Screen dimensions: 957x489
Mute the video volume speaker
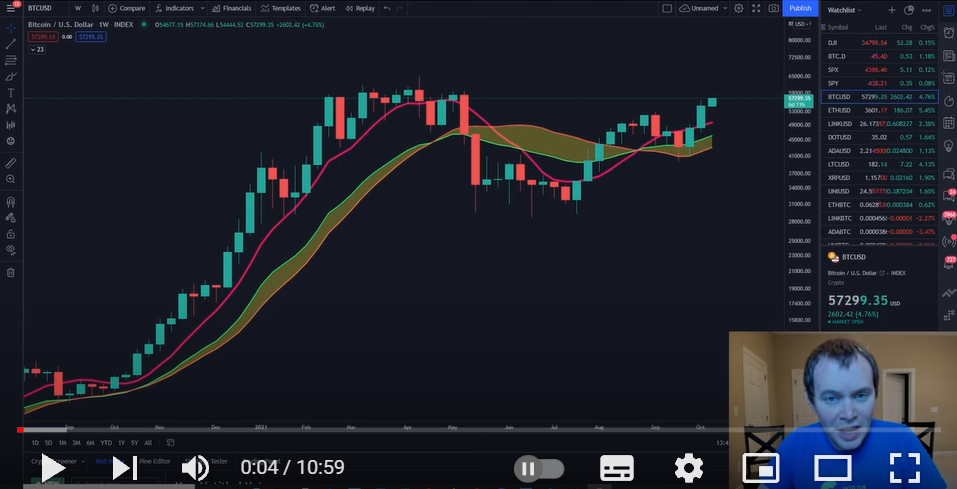195,468
